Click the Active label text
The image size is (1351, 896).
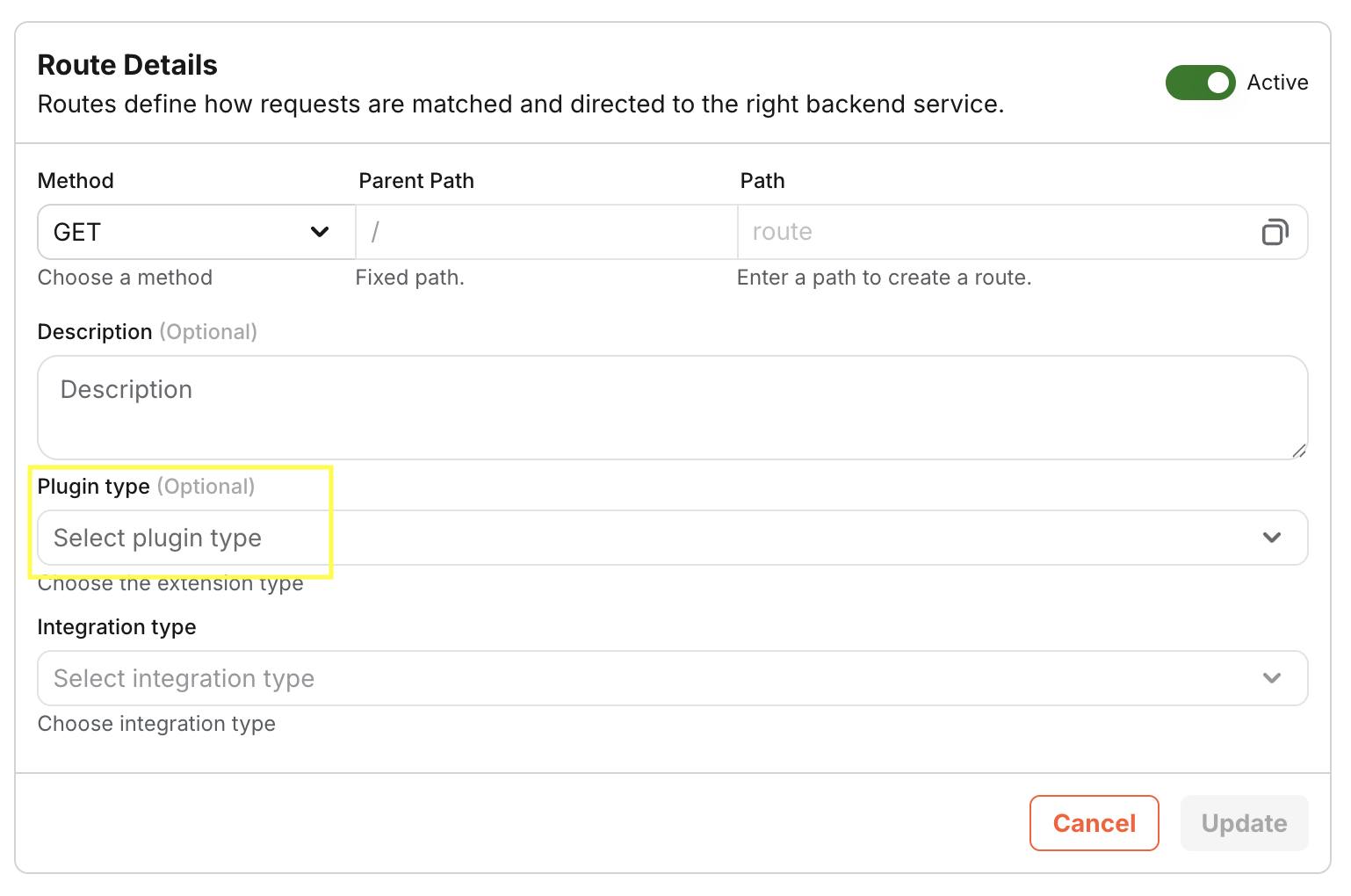click(x=1277, y=83)
